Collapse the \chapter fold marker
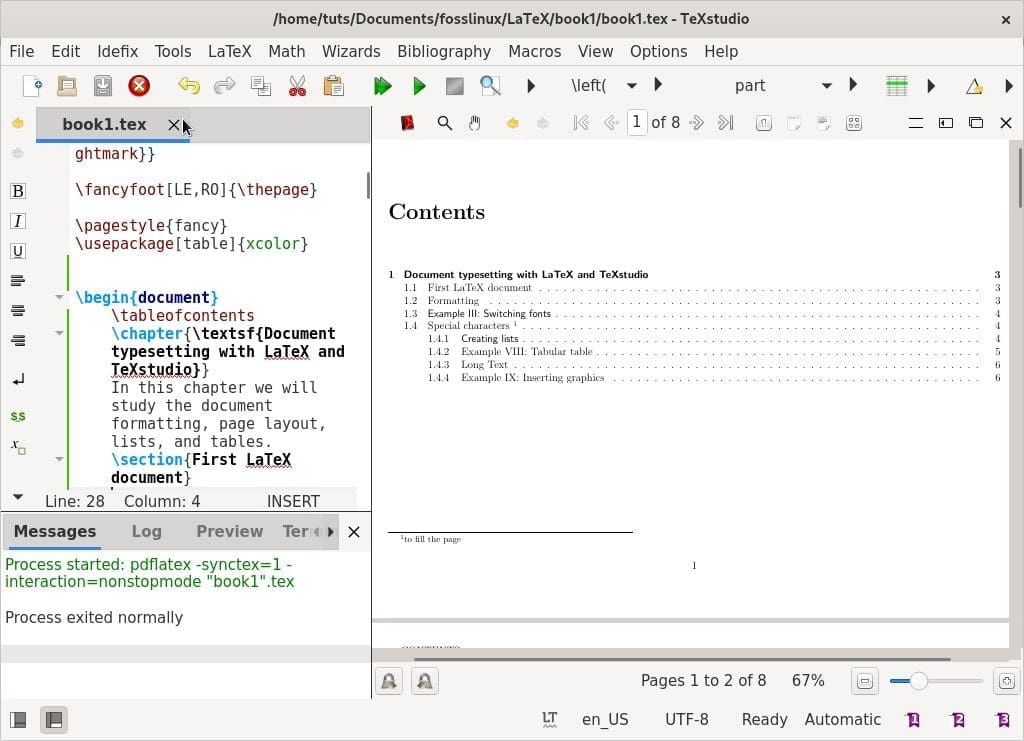The height and width of the screenshot is (741, 1024). click(59, 333)
